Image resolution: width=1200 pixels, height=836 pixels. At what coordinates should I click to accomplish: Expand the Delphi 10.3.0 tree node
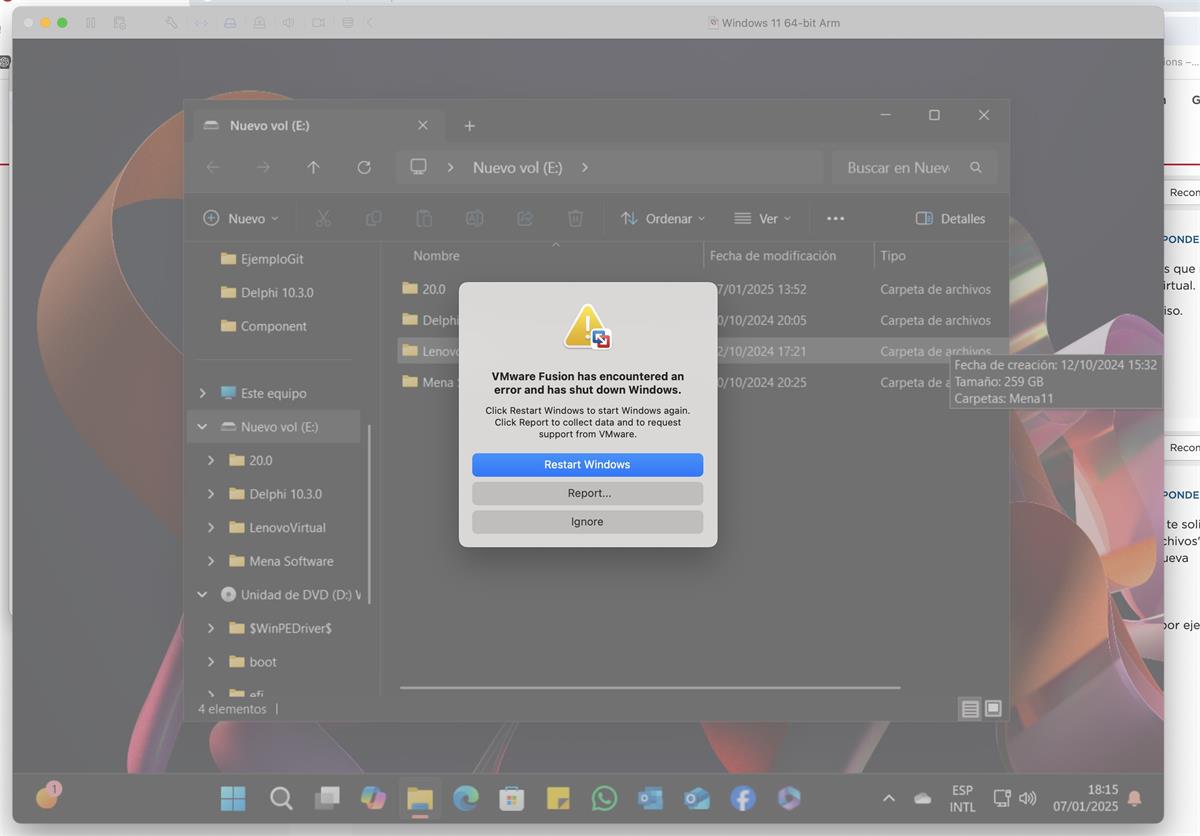click(211, 494)
